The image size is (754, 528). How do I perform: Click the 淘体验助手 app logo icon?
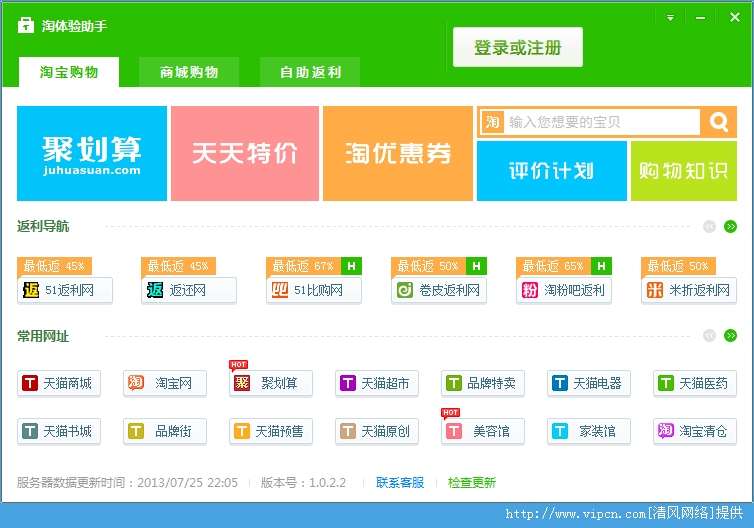tap(26, 25)
